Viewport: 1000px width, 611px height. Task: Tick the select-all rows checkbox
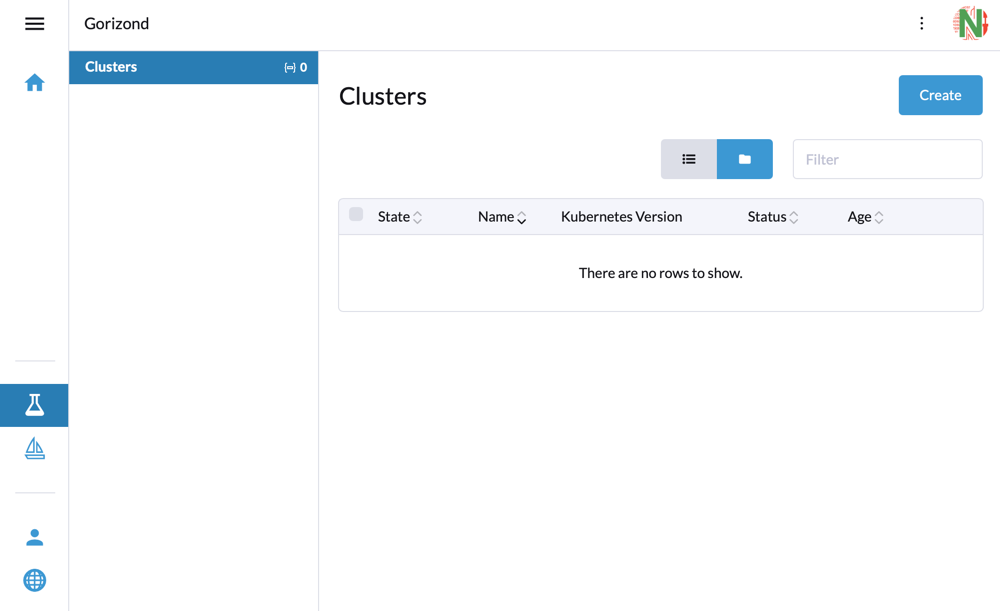click(x=356, y=214)
